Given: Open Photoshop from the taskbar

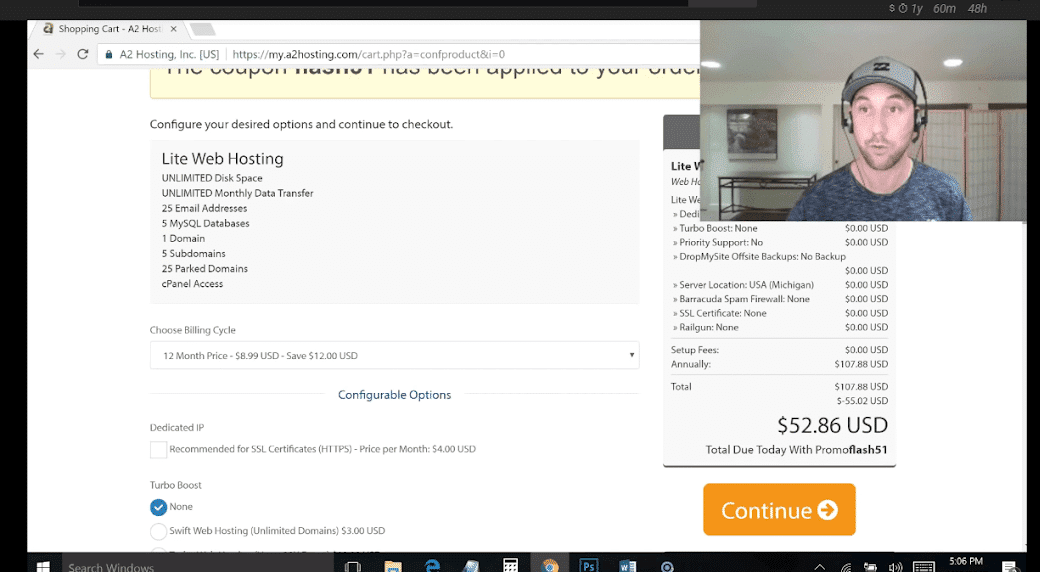Looking at the screenshot, I should point(588,566).
